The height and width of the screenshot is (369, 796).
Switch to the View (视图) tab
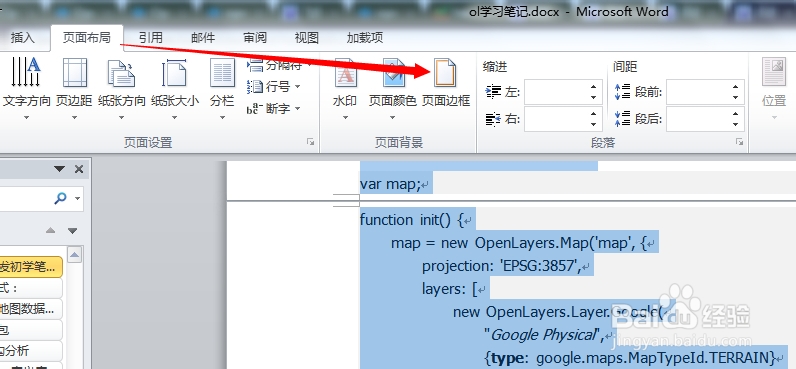tap(307, 38)
